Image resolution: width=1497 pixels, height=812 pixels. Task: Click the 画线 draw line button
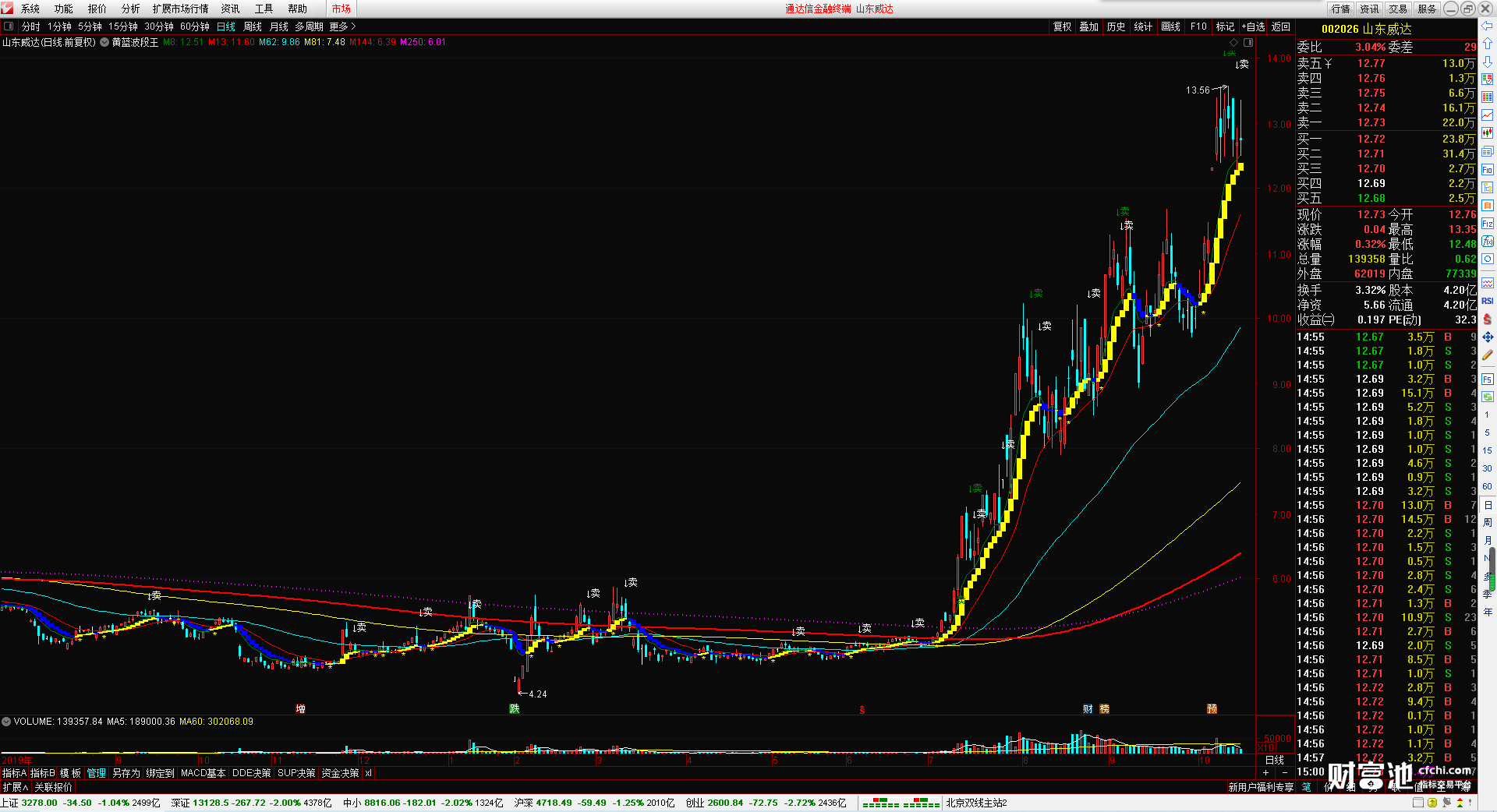(x=1171, y=26)
